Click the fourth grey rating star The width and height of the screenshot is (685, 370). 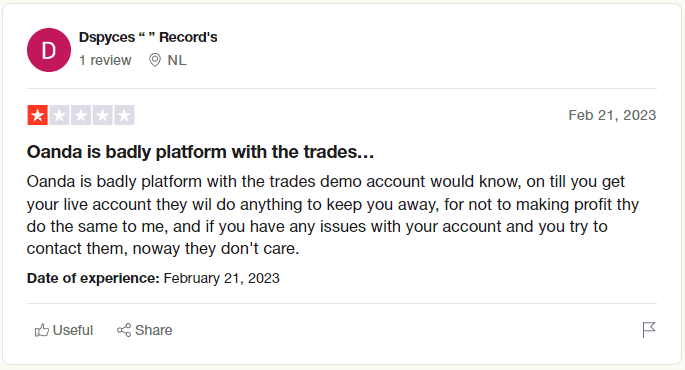pyautogui.click(x=102, y=115)
